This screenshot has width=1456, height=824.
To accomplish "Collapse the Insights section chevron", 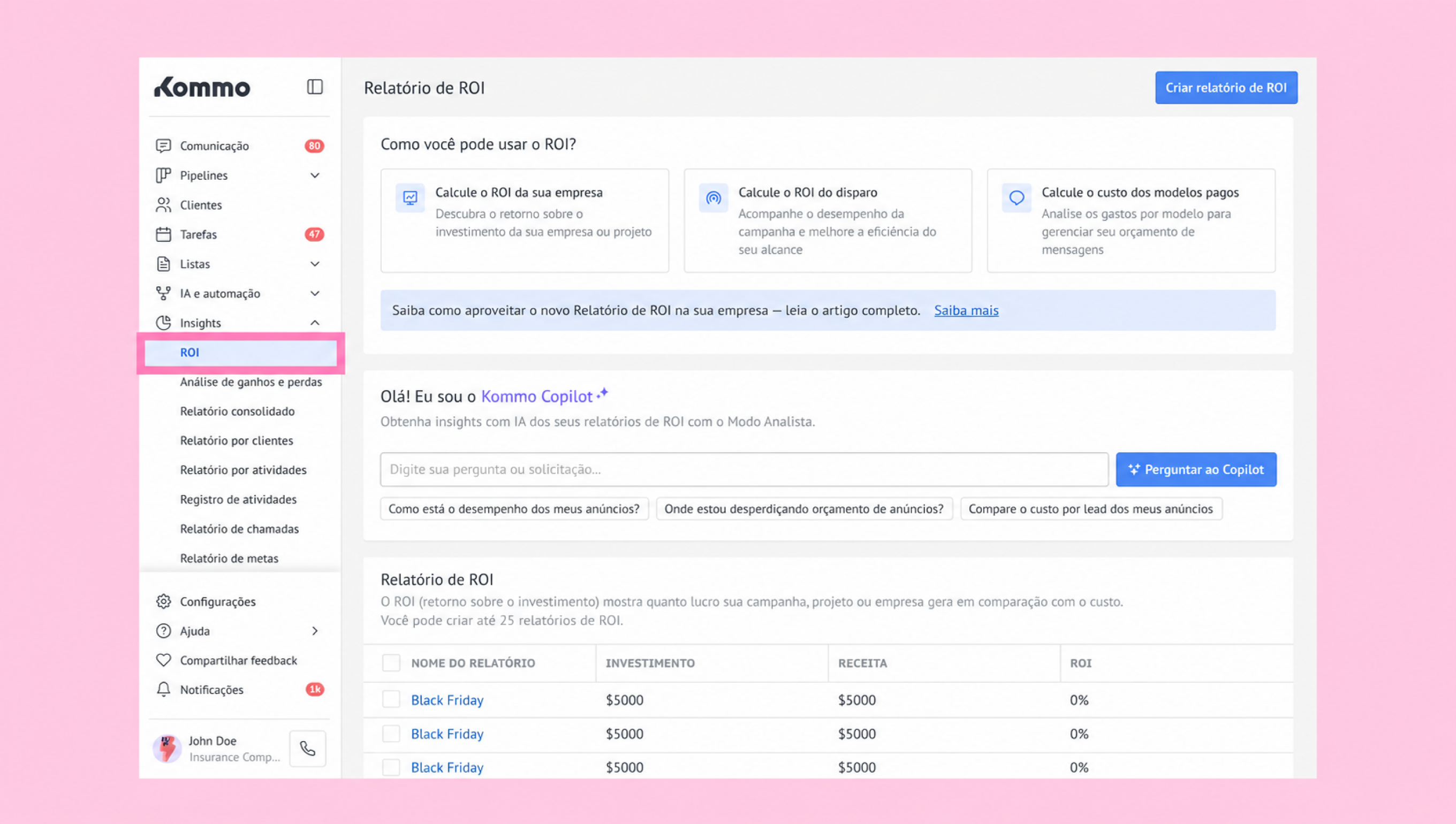I will 315,323.
